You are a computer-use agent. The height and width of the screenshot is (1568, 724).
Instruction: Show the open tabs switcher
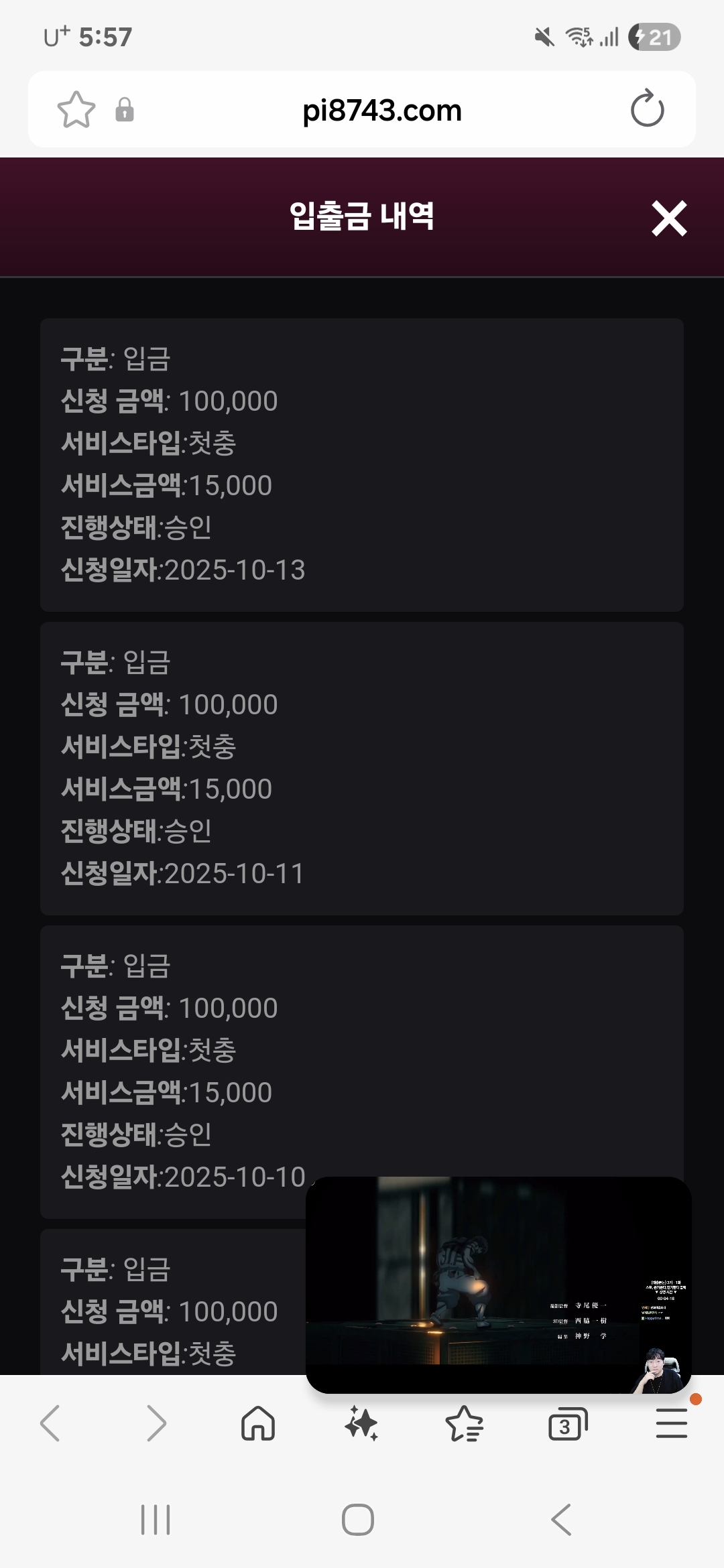(x=567, y=1423)
